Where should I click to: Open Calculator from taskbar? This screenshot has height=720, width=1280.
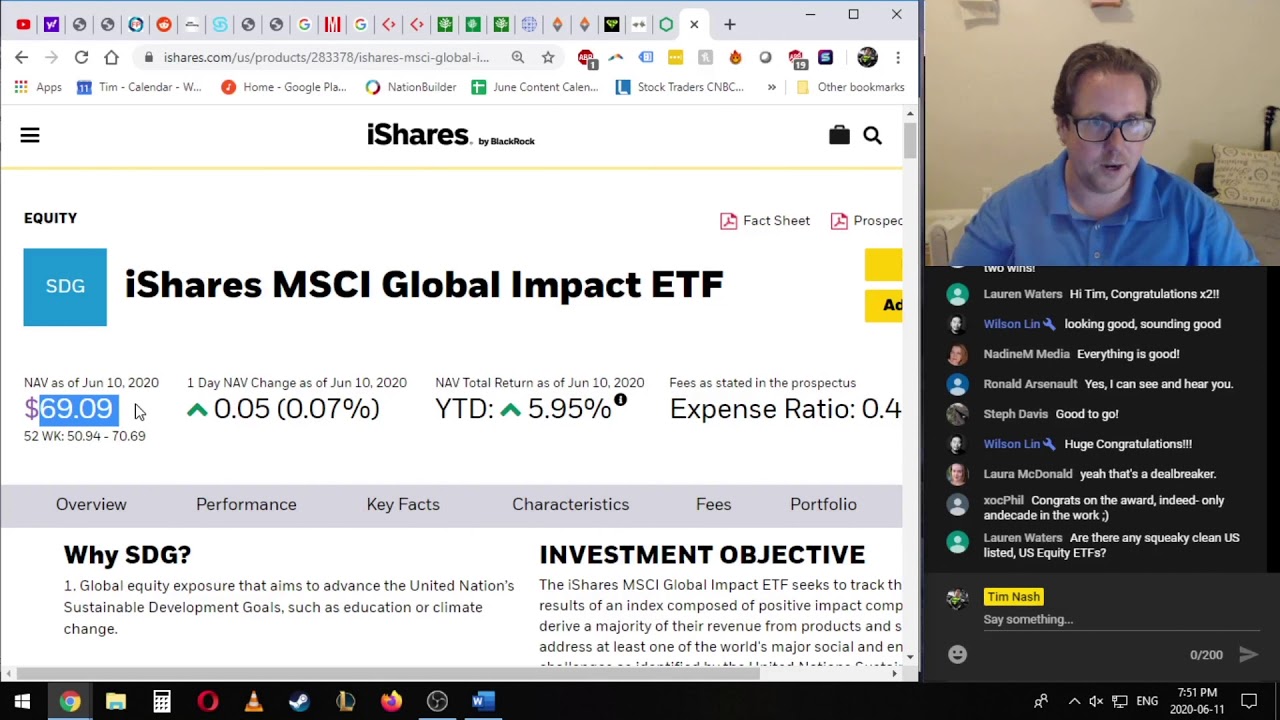[x=161, y=701]
